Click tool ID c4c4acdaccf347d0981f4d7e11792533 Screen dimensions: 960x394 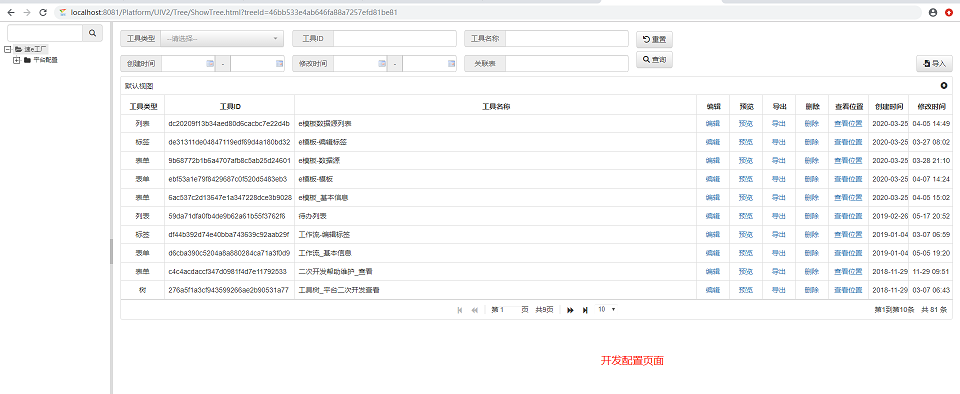228,271
